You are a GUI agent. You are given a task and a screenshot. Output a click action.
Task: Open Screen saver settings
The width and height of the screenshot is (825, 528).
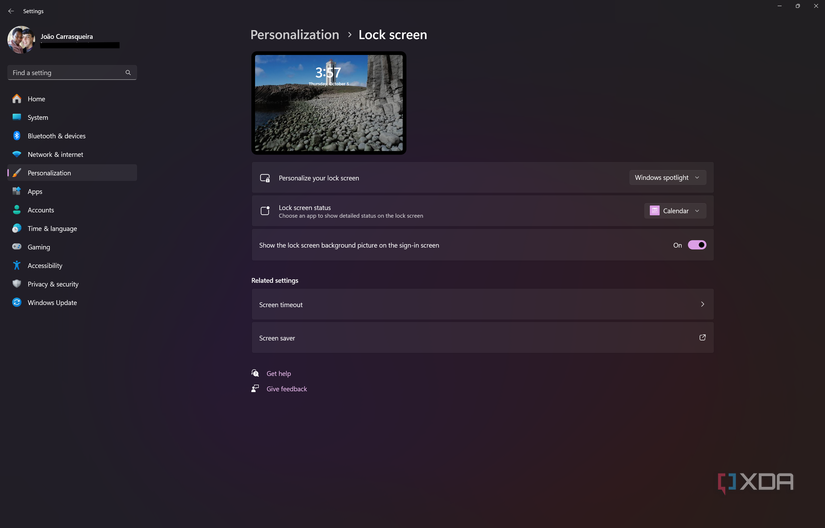482,338
